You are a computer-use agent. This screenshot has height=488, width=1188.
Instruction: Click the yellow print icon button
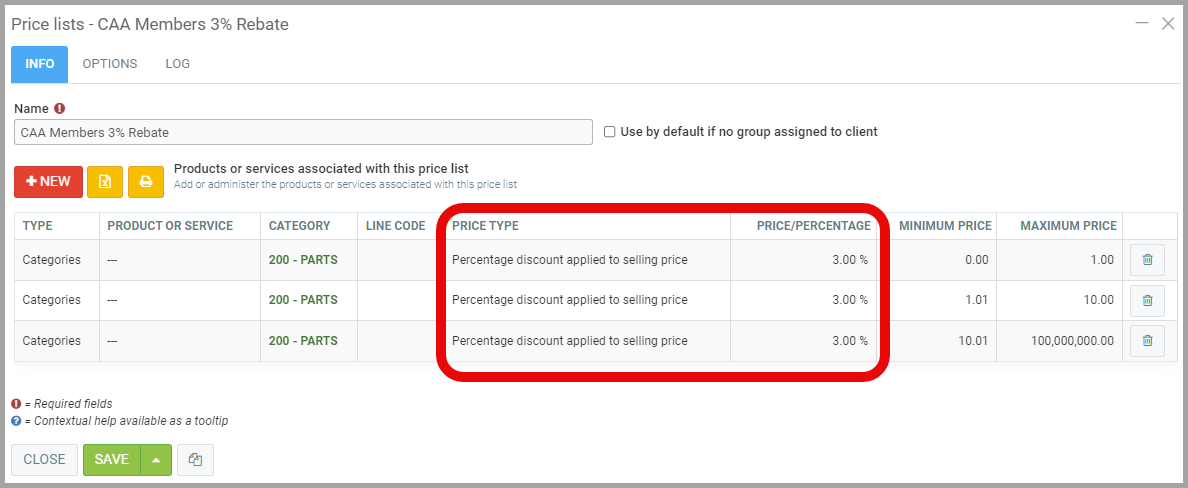coord(146,182)
